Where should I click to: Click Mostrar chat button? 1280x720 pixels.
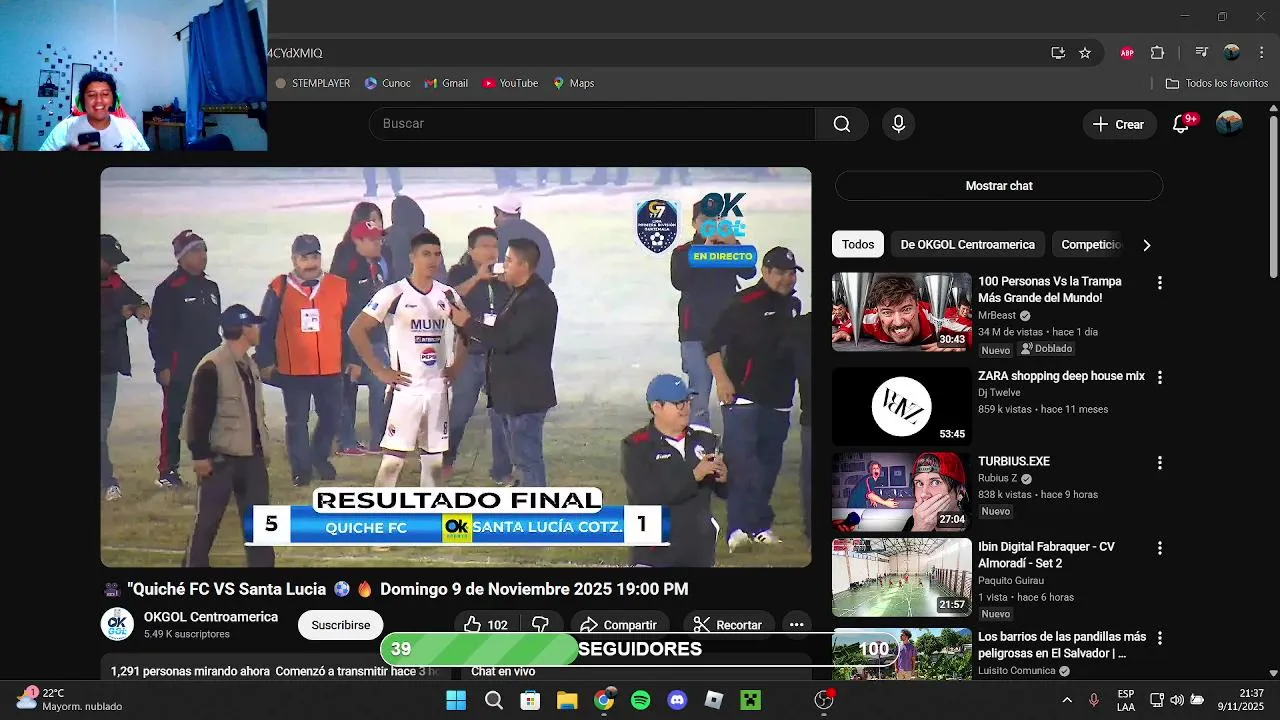pyautogui.click(x=999, y=186)
